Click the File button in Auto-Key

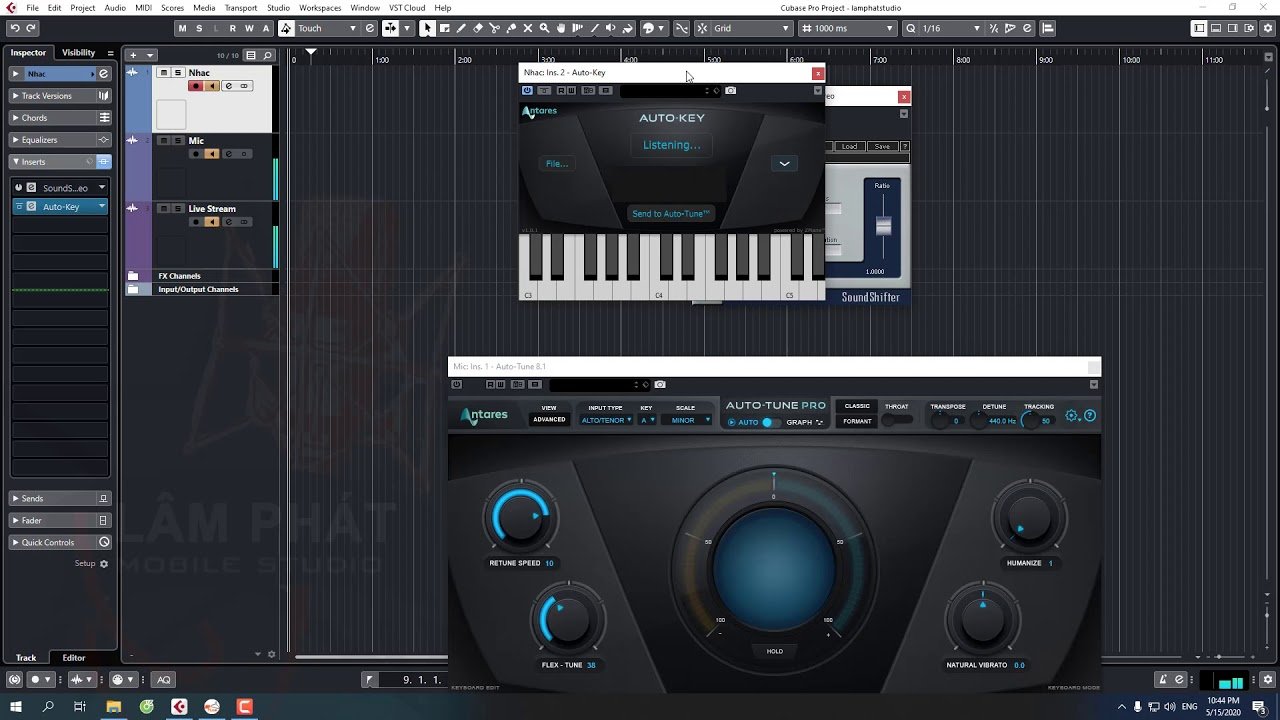(556, 163)
